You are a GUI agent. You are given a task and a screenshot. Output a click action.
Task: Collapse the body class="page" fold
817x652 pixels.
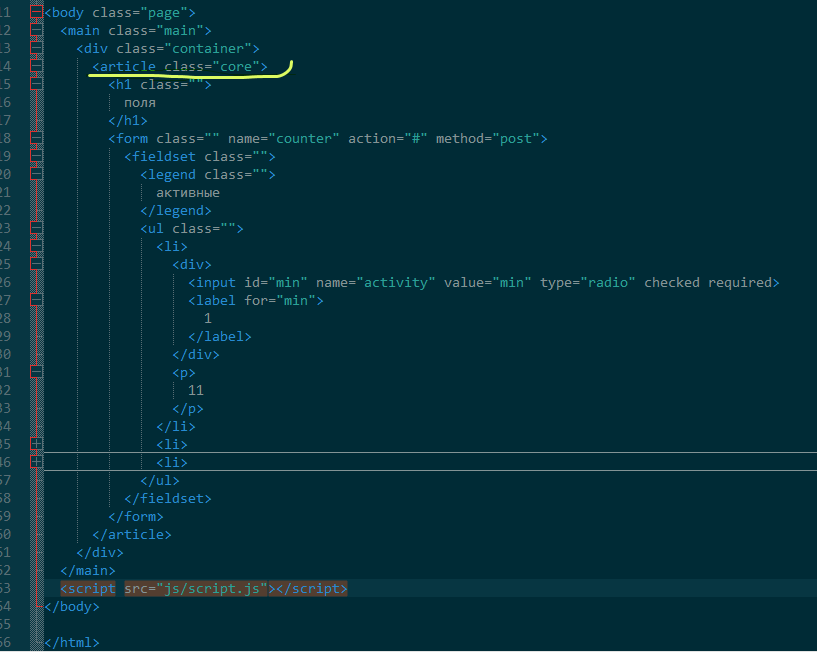[x=36, y=12]
